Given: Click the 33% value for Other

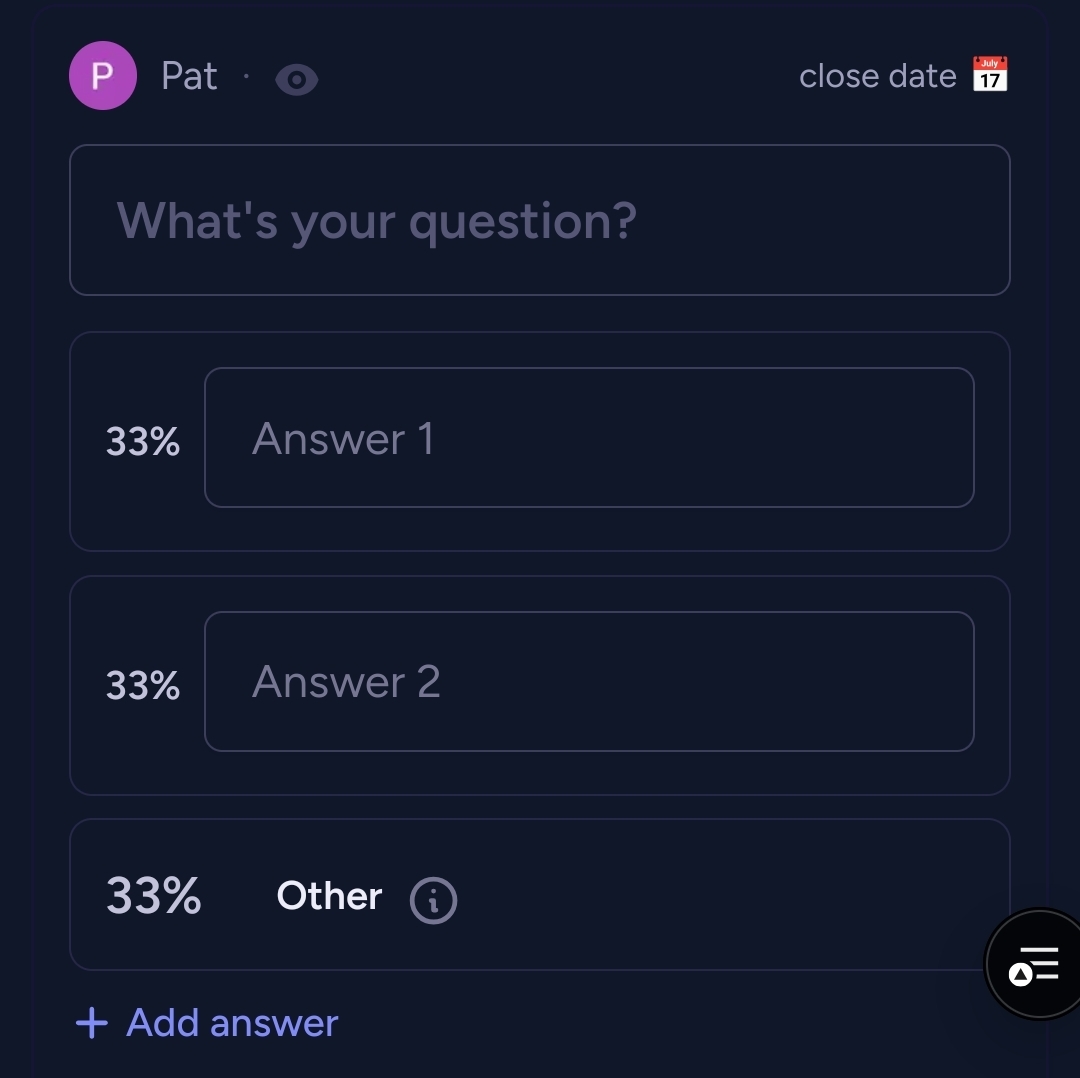Looking at the screenshot, I should click(153, 895).
